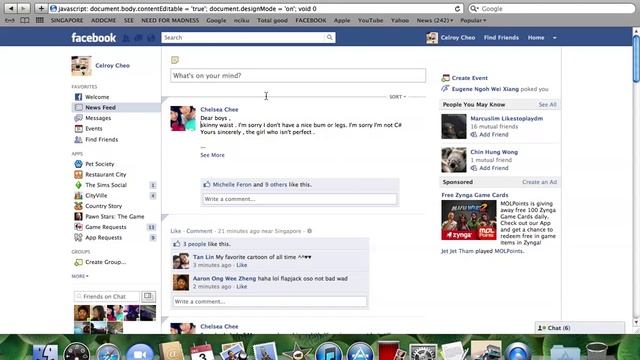This screenshot has width=640, height=360.
Task: Open the App Store icon in the Dock
Action: [x=360, y=352]
